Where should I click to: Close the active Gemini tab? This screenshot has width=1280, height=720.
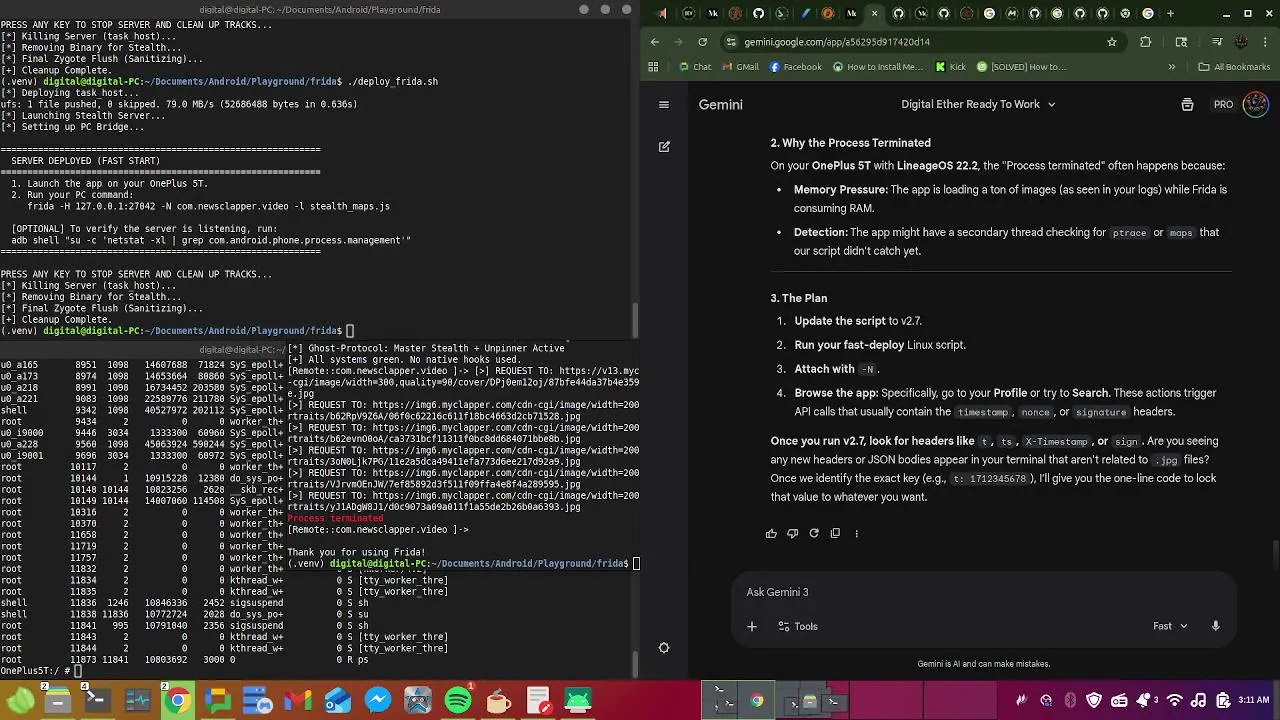pyautogui.click(x=875, y=14)
